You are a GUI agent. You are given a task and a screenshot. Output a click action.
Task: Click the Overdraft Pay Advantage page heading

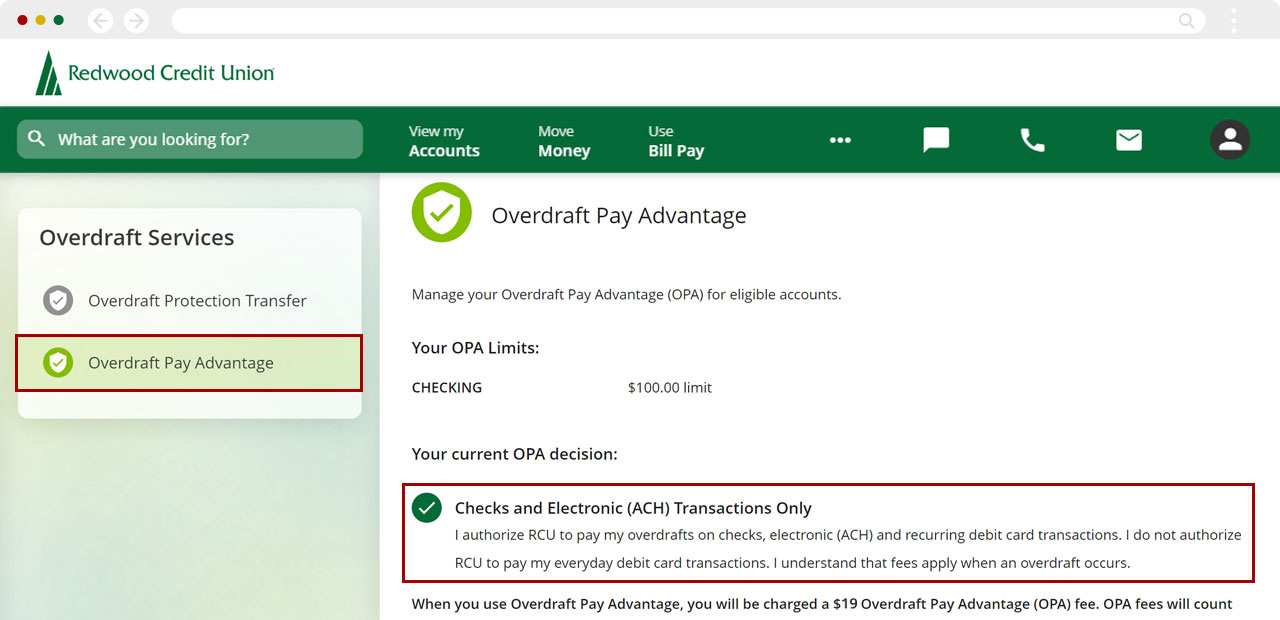pos(619,216)
